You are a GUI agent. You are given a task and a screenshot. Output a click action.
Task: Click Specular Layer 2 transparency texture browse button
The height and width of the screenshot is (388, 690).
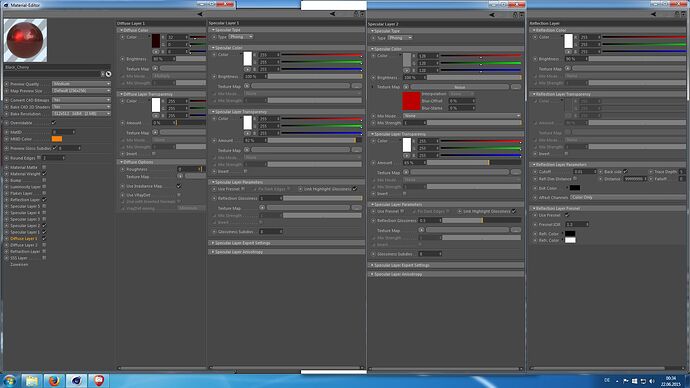tap(516, 172)
